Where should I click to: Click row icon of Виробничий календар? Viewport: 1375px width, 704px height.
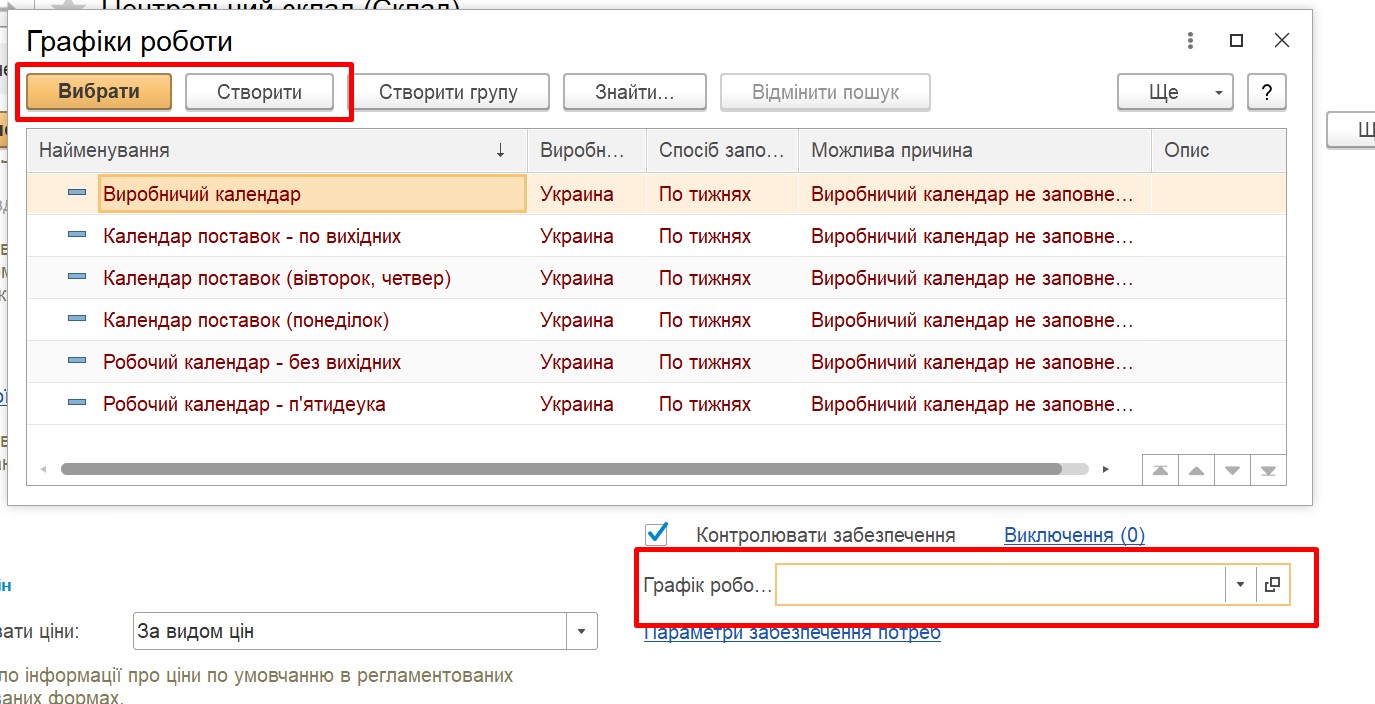pyautogui.click(x=77, y=193)
